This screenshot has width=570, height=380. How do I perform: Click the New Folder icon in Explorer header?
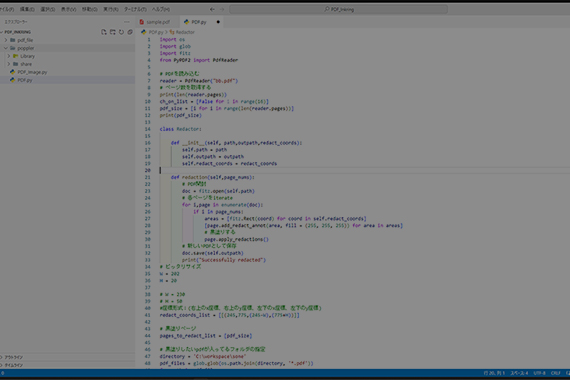pos(113,32)
